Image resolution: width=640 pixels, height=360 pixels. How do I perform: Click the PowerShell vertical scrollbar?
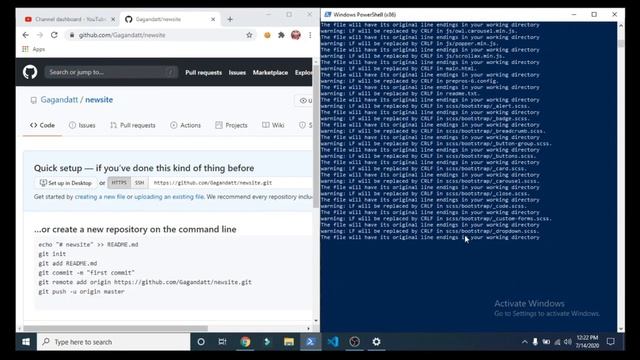point(621,43)
